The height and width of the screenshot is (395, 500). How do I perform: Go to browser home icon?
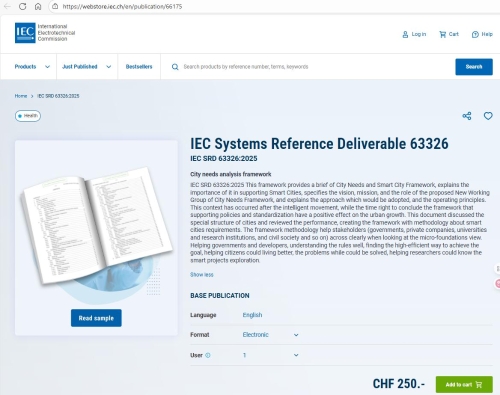pos(38,6)
